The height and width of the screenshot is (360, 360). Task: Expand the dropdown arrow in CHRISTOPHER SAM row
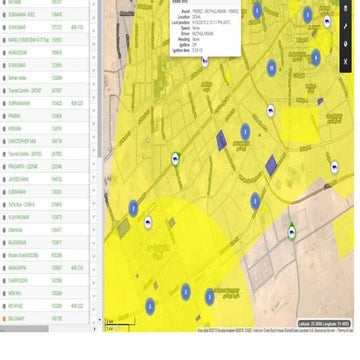93,141
